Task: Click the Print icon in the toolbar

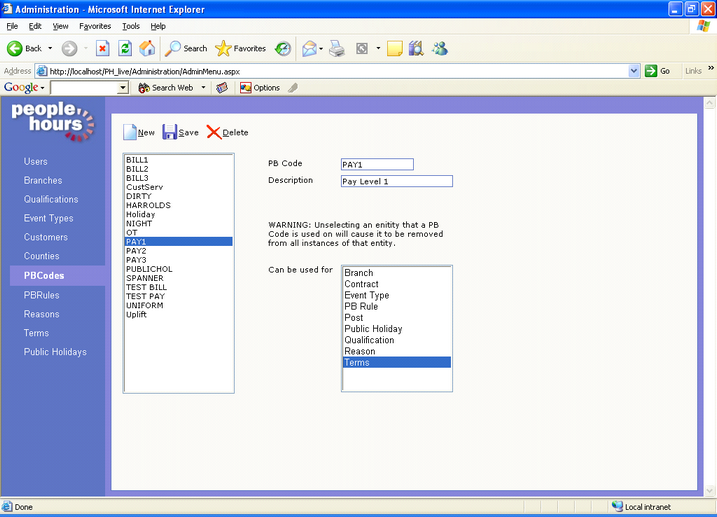Action: (x=337, y=48)
